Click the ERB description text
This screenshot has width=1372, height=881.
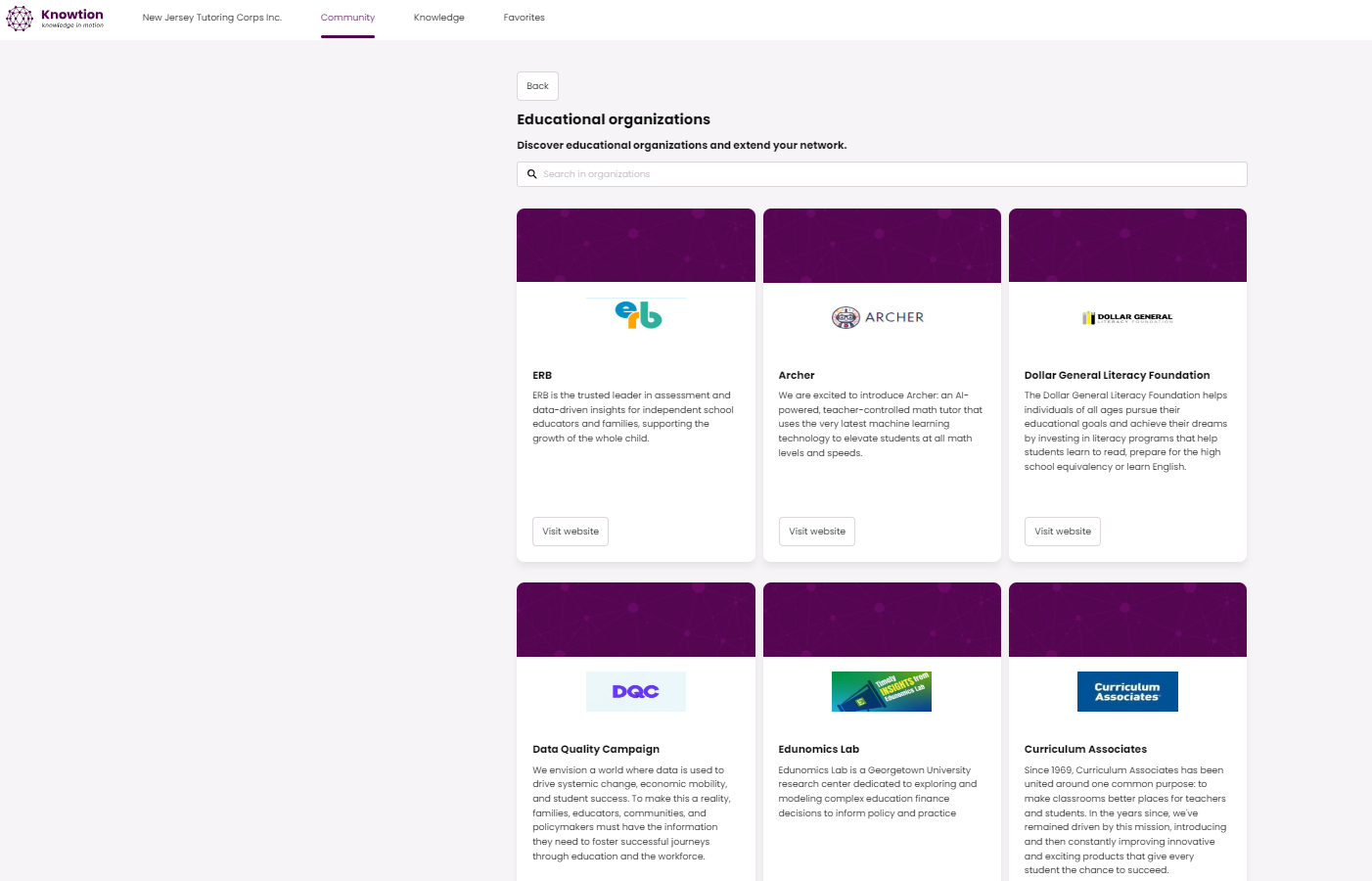tap(633, 417)
